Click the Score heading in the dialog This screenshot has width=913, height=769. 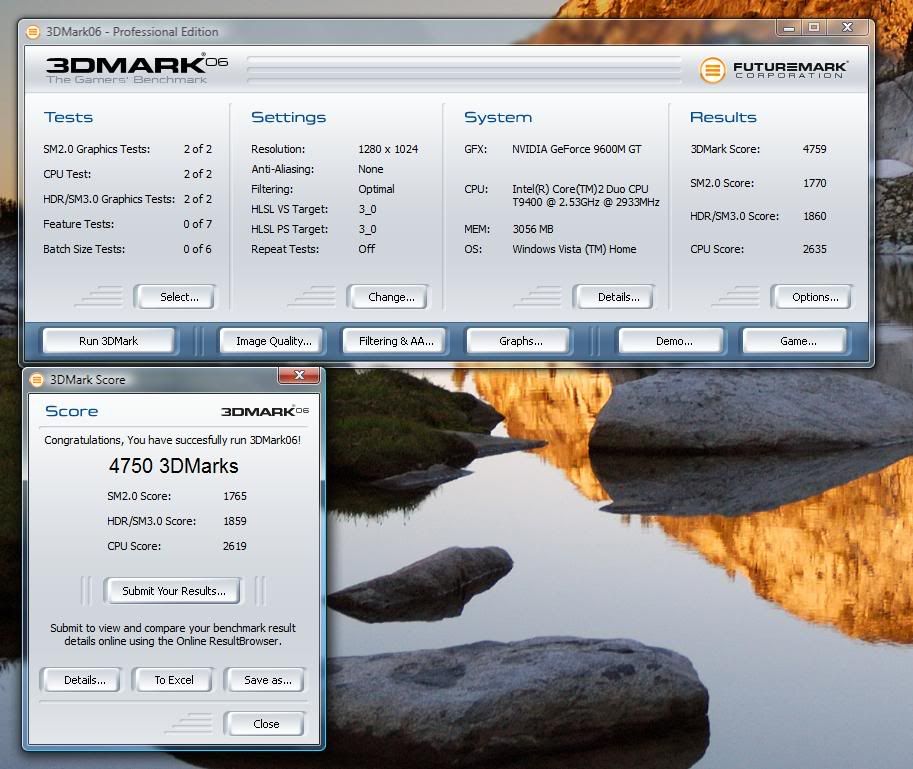(72, 411)
